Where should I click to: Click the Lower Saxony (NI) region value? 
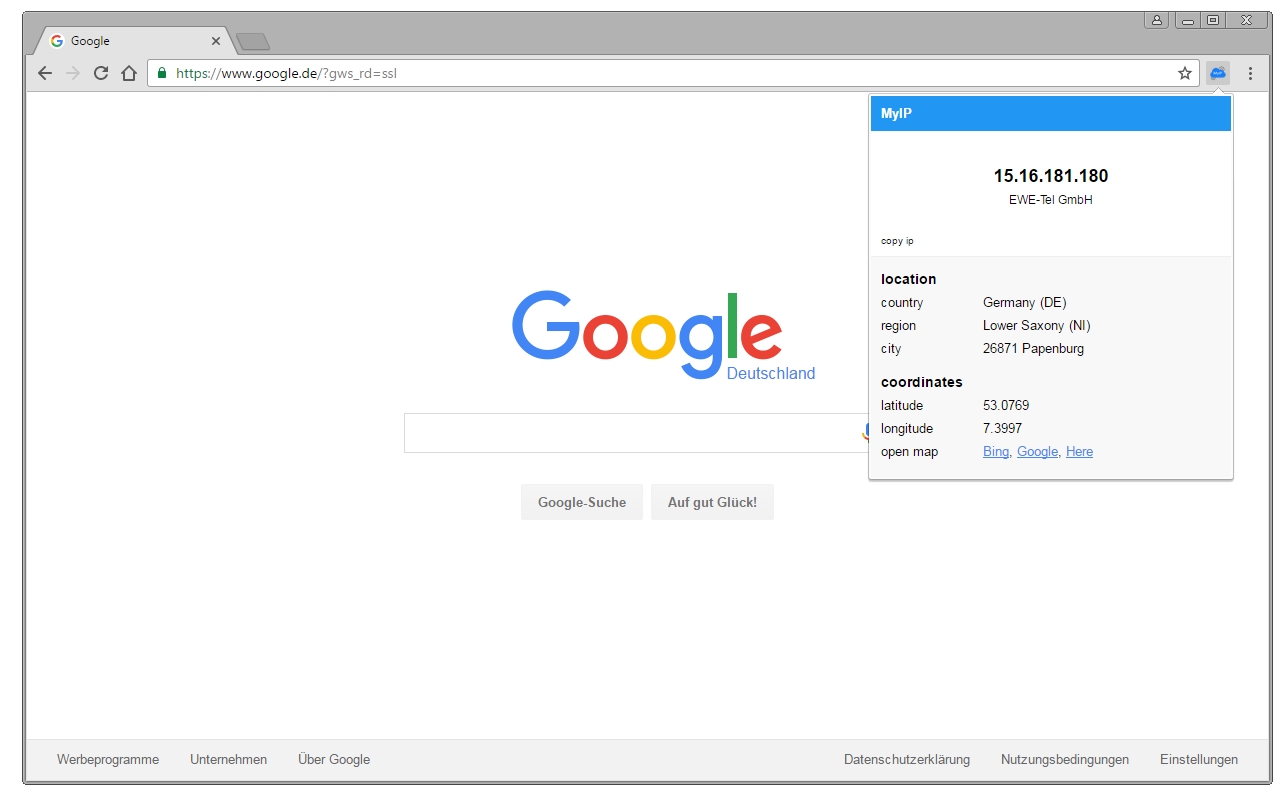tap(1037, 325)
